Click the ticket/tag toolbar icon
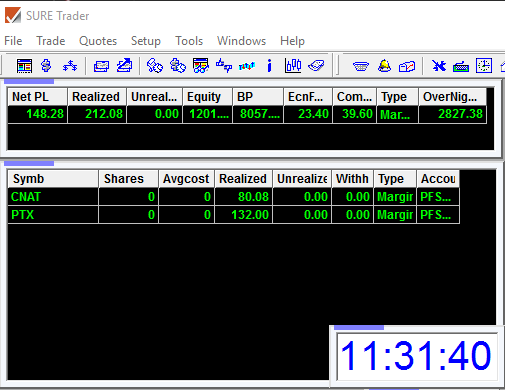Image resolution: width=505 pixels, height=390 pixels. 316,66
